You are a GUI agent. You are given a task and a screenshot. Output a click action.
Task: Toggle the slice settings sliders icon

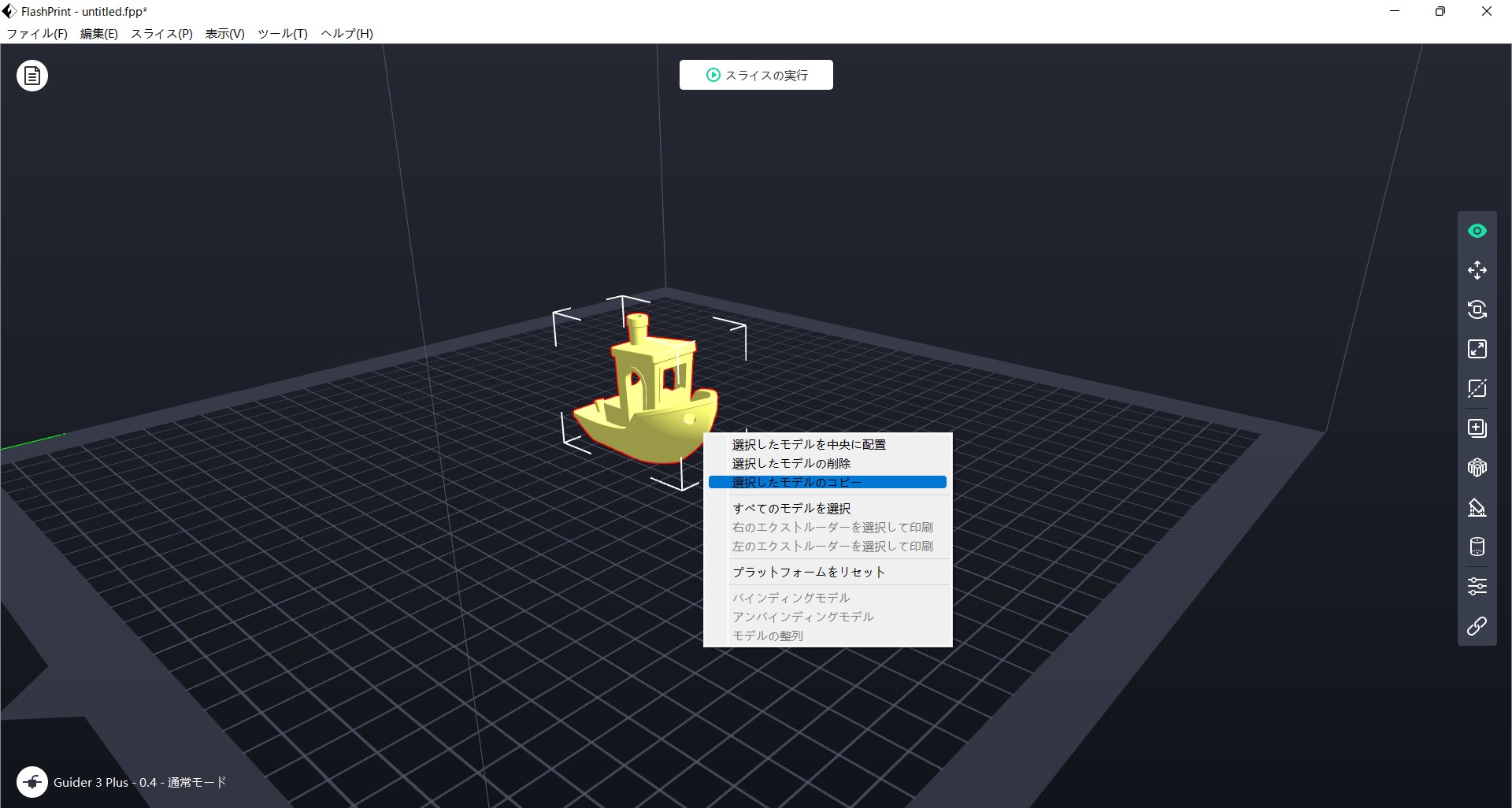pyautogui.click(x=1477, y=586)
